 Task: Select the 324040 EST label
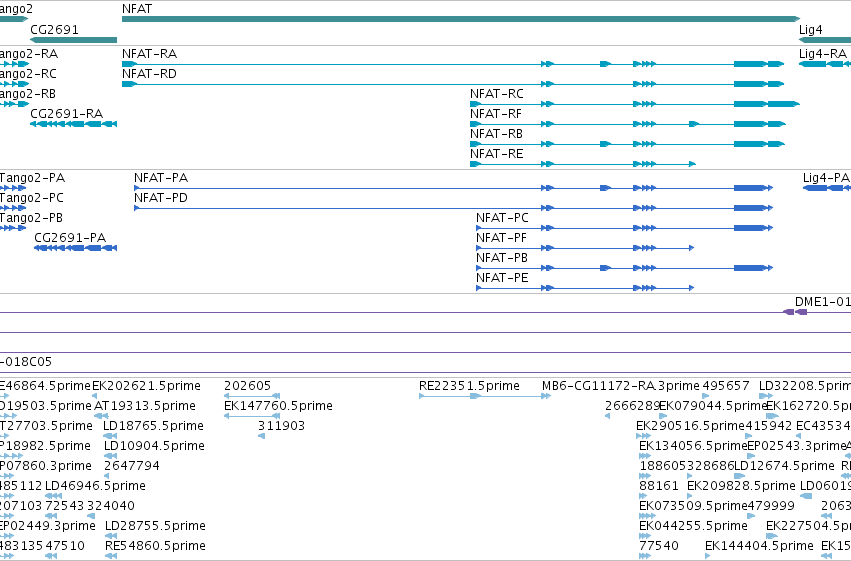pyautogui.click(x=111, y=506)
